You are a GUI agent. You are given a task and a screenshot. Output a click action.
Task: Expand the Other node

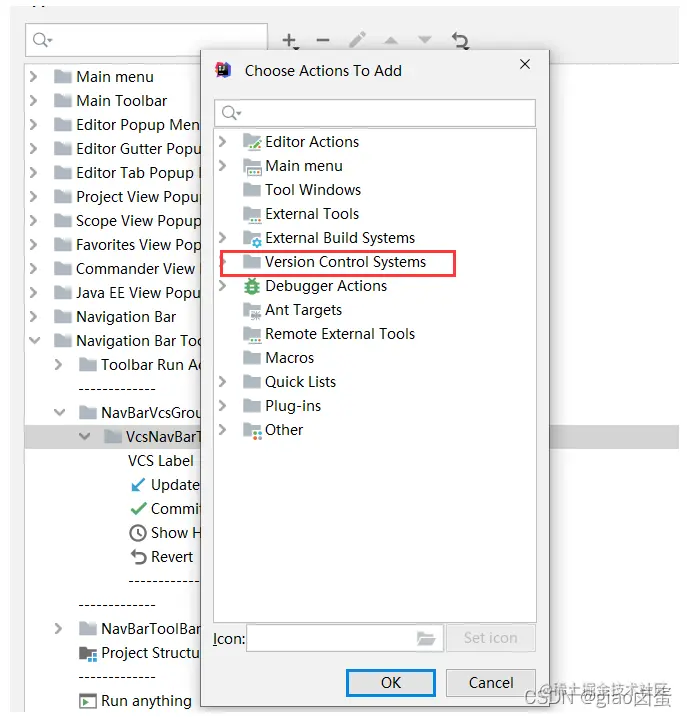coord(223,429)
